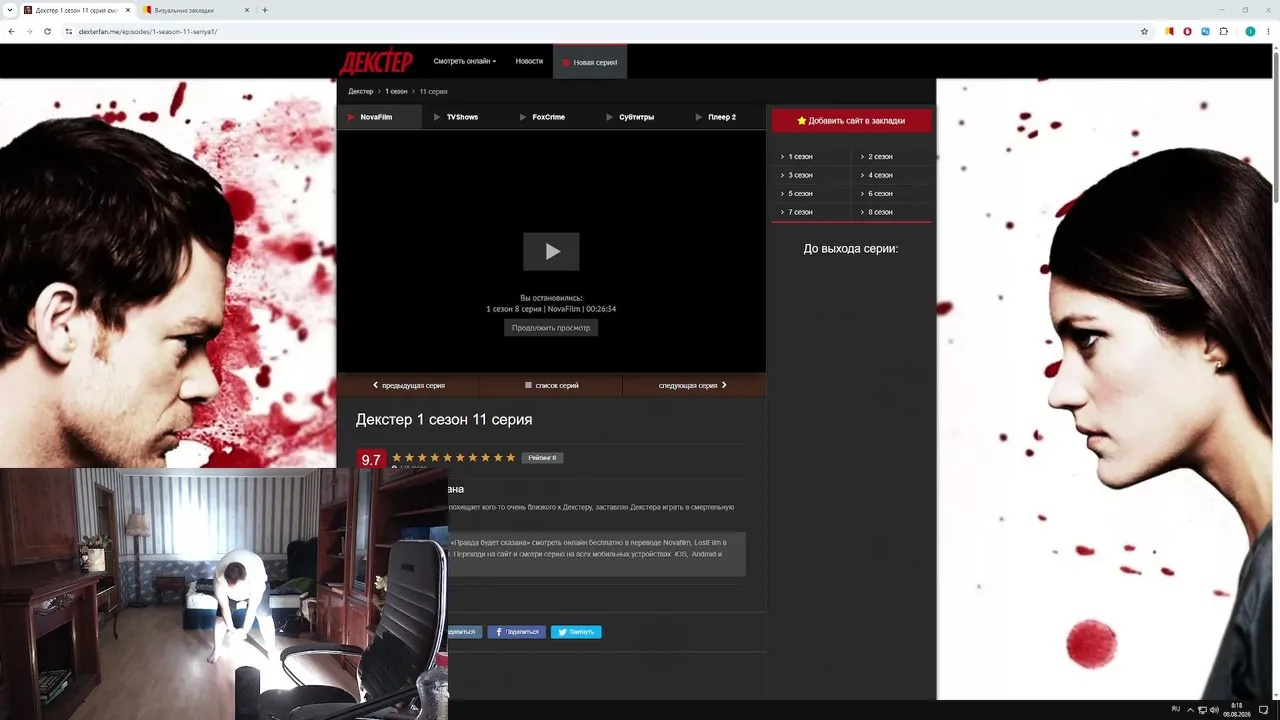
Task: Open the Новая серия! menu item
Action: 590,62
